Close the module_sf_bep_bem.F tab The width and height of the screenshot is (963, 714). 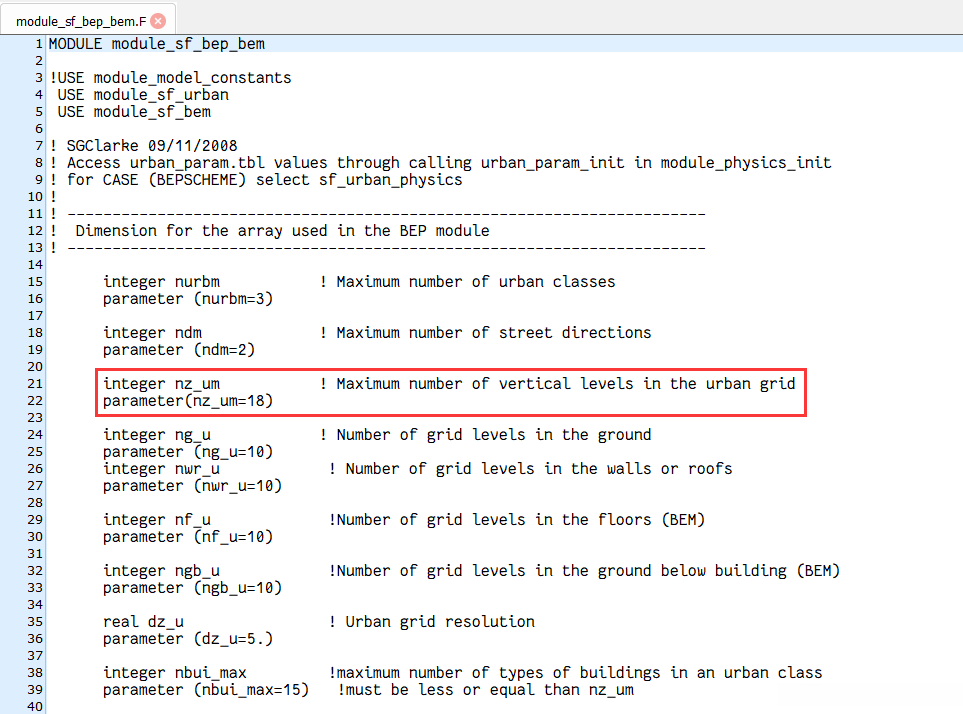pyautogui.click(x=158, y=21)
